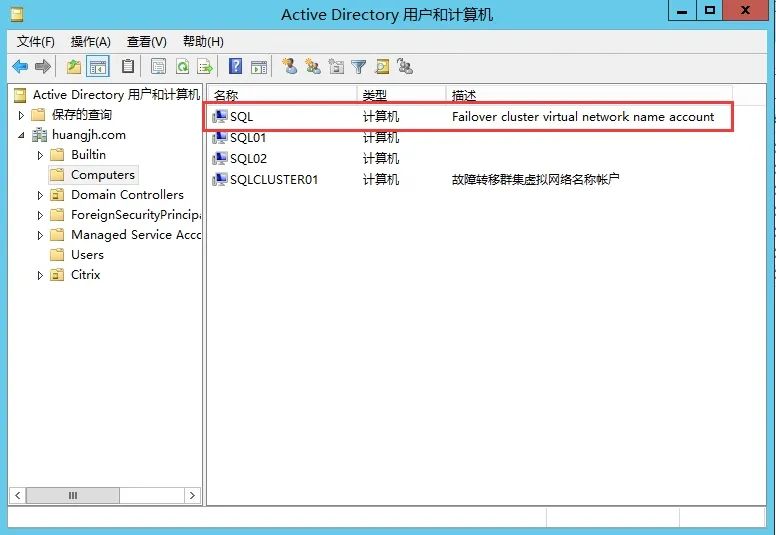776x535 pixels.
Task: Click the SQLCLUSTER01 computer icon
Action: pyautogui.click(x=220, y=179)
